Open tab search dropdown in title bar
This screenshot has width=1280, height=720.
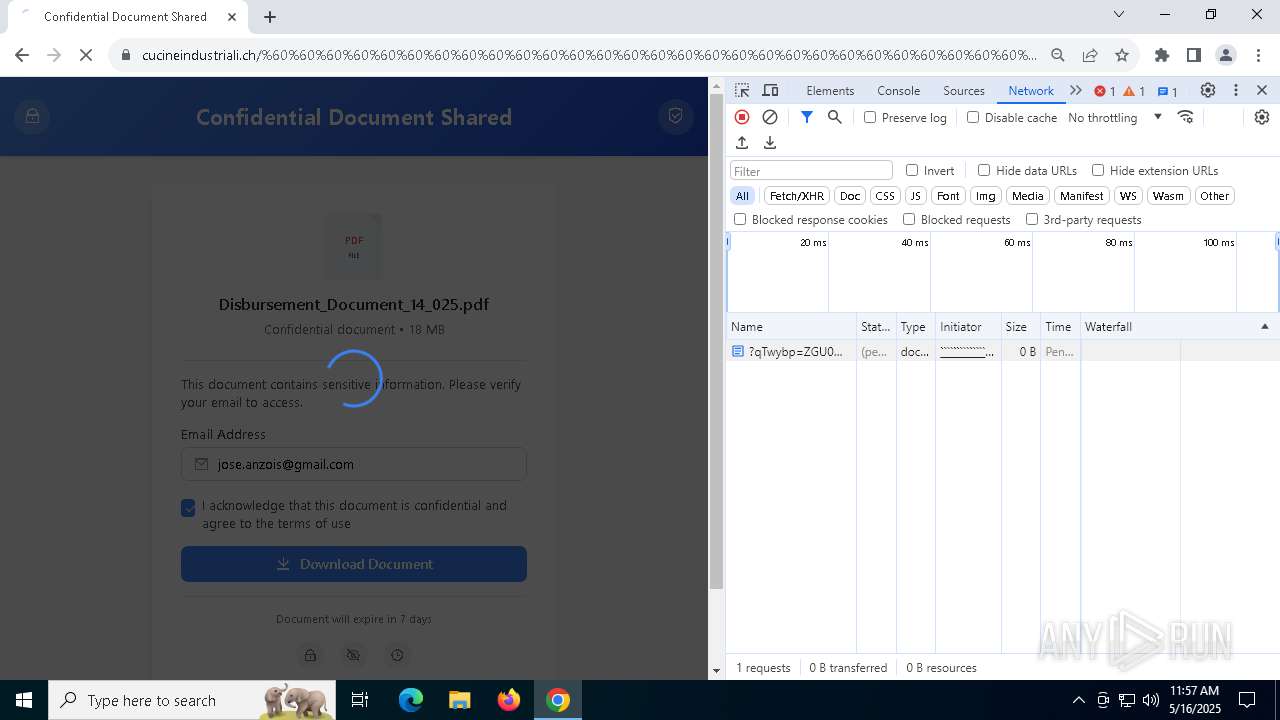pyautogui.click(x=1119, y=14)
